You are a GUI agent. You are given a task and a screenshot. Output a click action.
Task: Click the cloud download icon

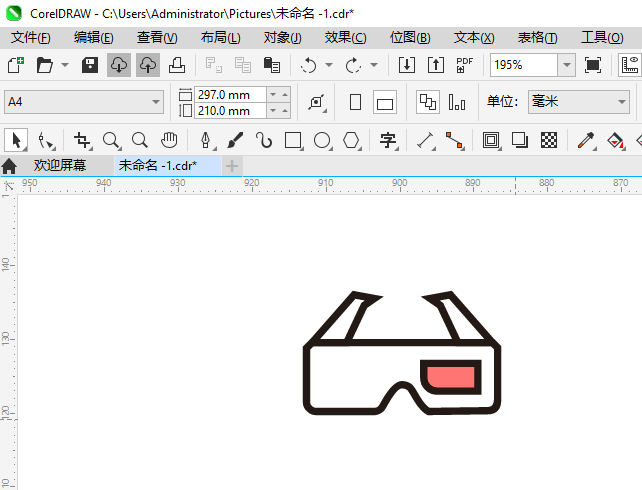click(x=119, y=65)
